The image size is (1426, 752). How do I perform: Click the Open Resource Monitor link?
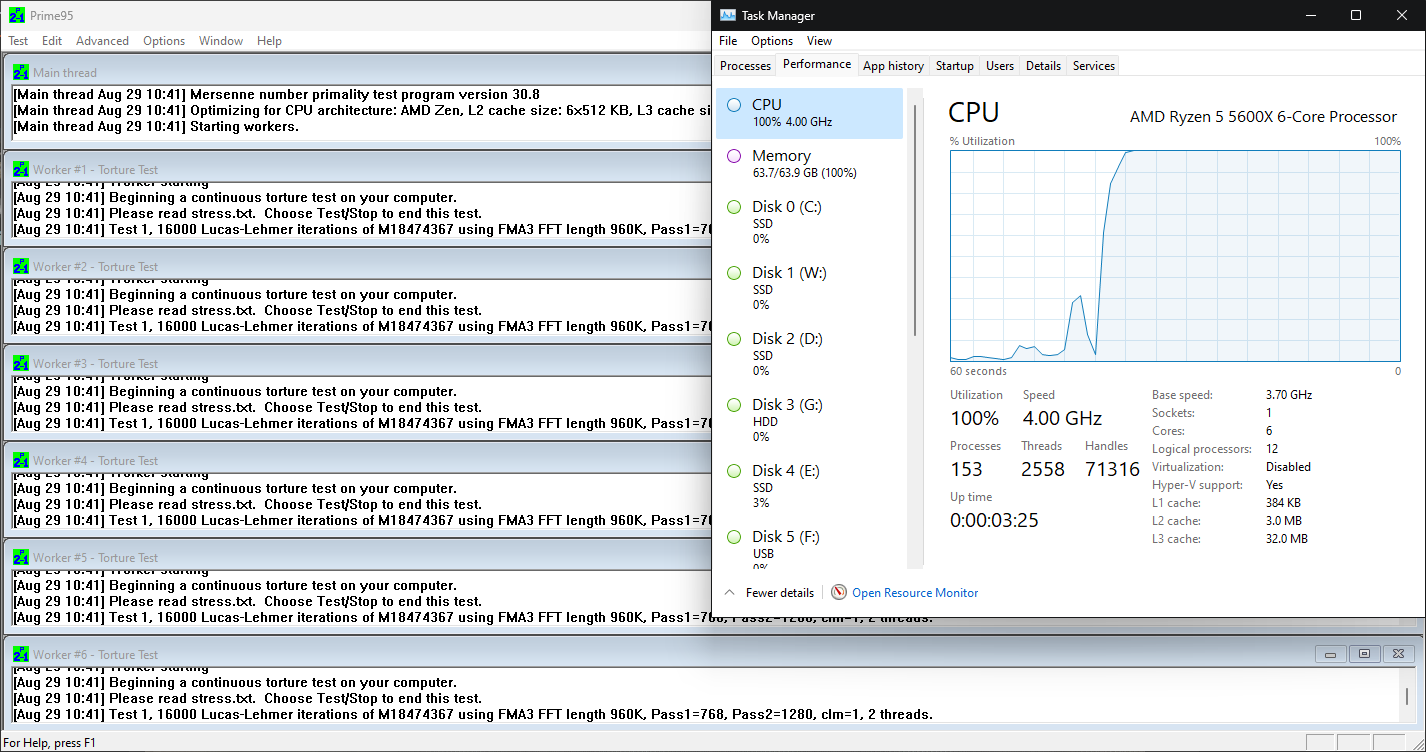(915, 593)
